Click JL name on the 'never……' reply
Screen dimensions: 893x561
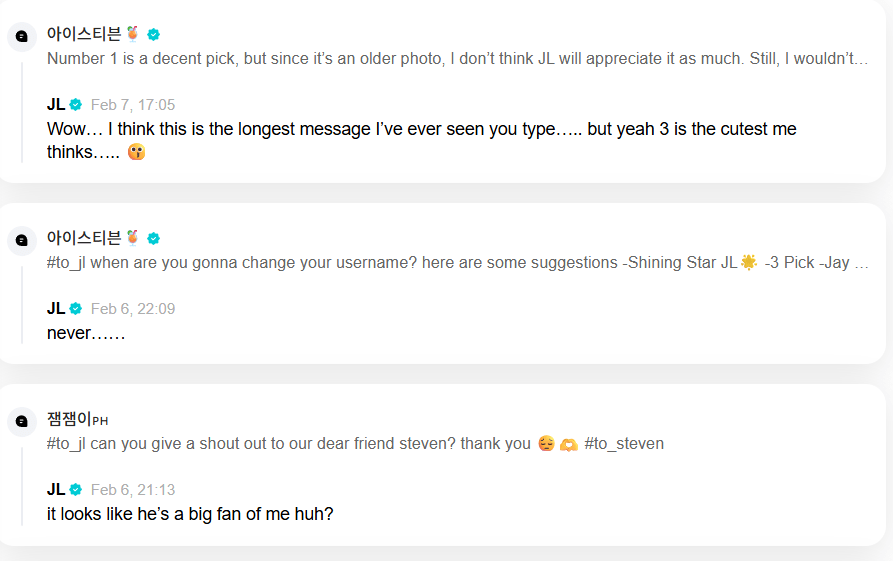pos(56,308)
